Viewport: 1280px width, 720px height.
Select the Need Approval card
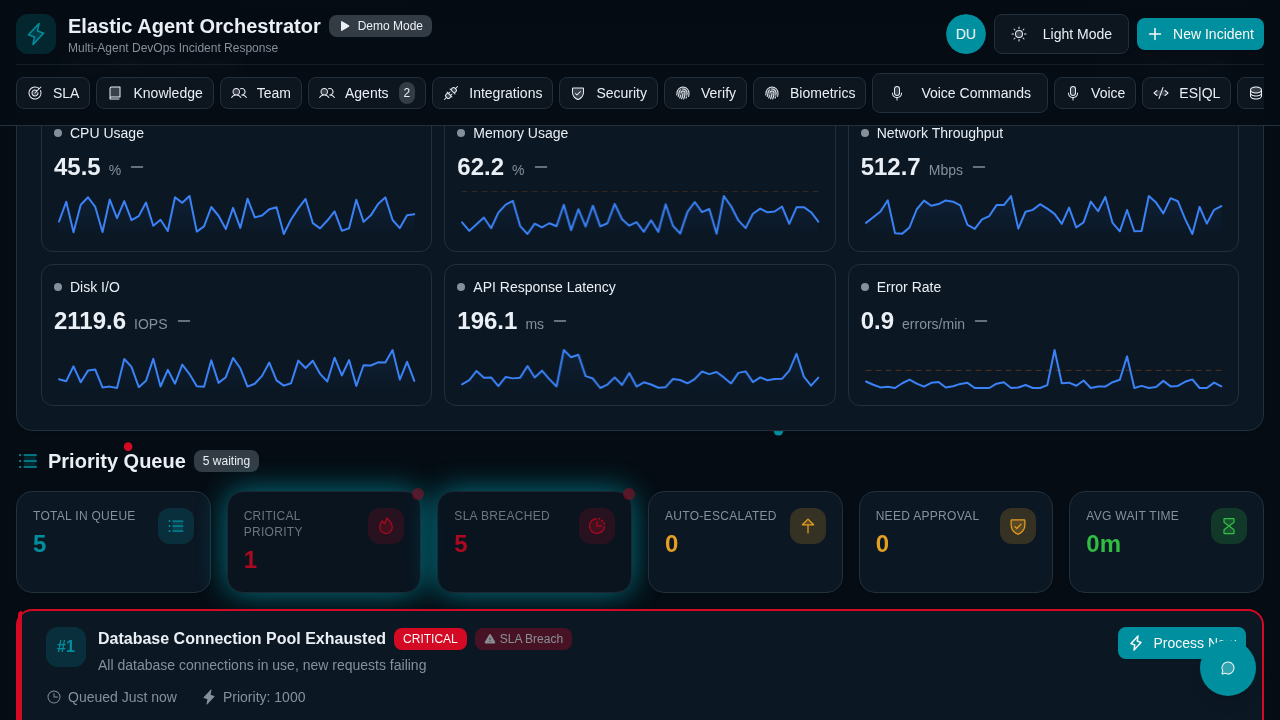pos(956,542)
